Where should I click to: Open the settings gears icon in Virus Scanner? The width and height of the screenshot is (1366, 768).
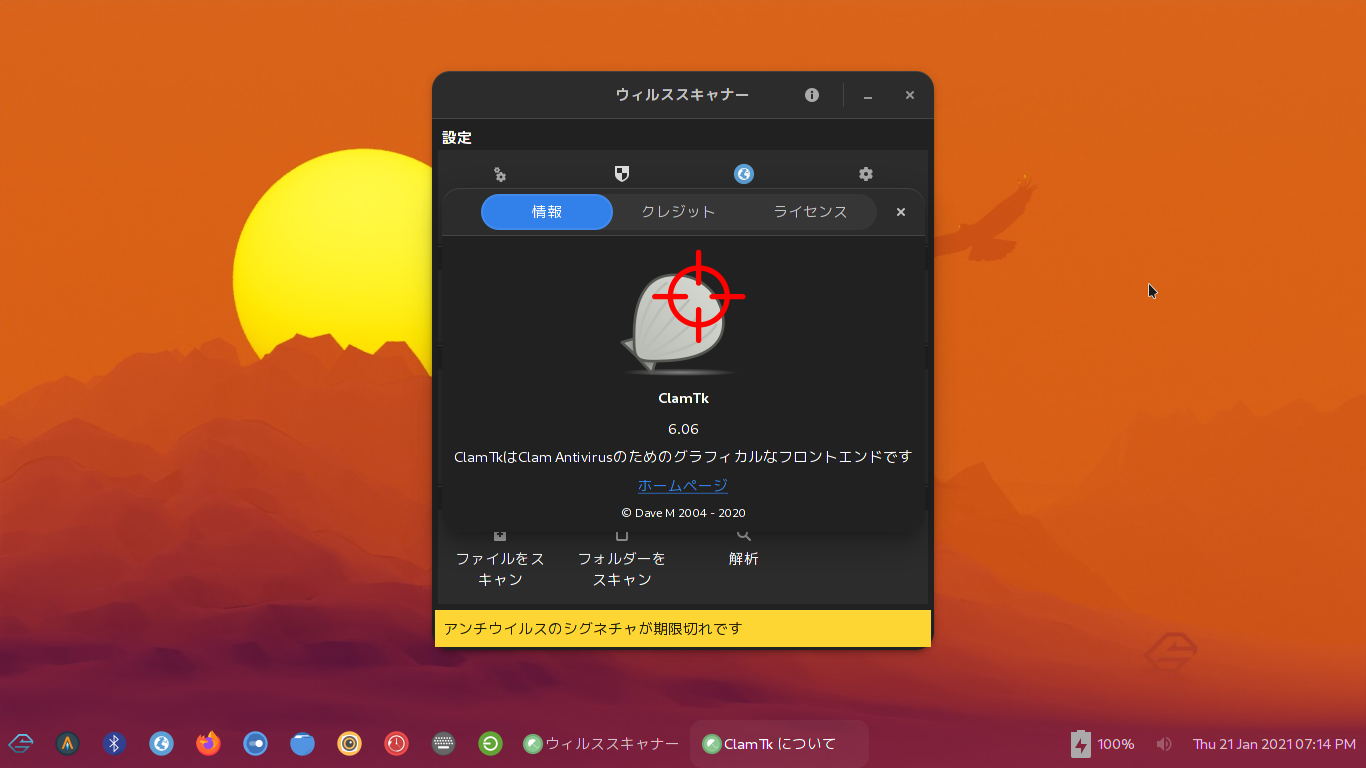[x=500, y=174]
